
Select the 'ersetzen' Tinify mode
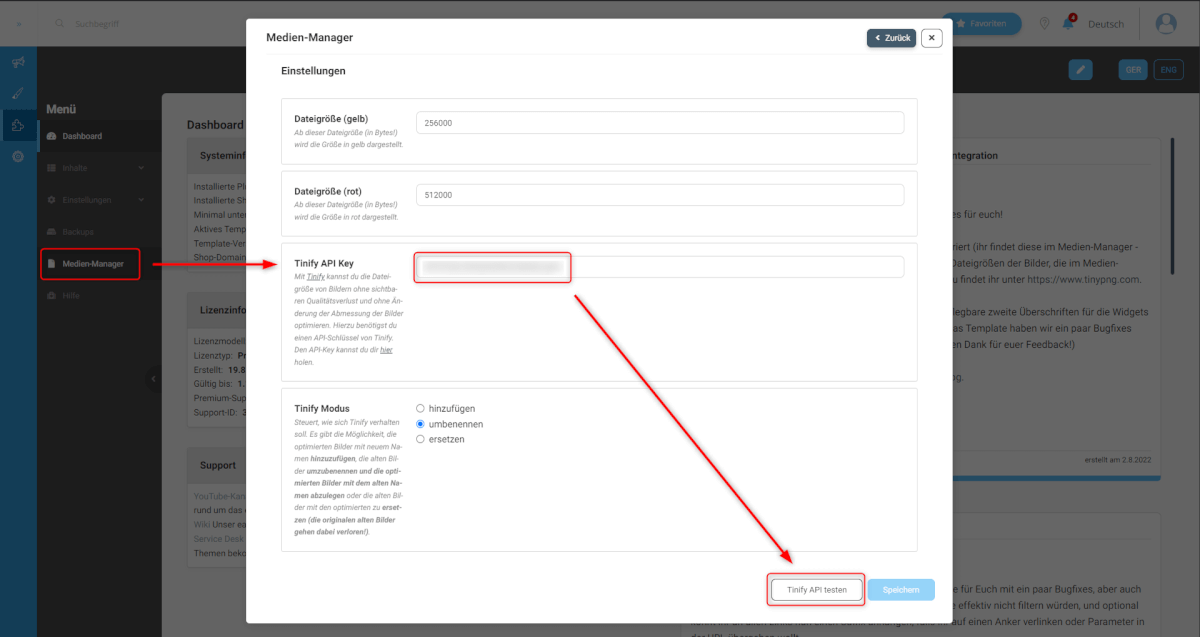tap(420, 439)
